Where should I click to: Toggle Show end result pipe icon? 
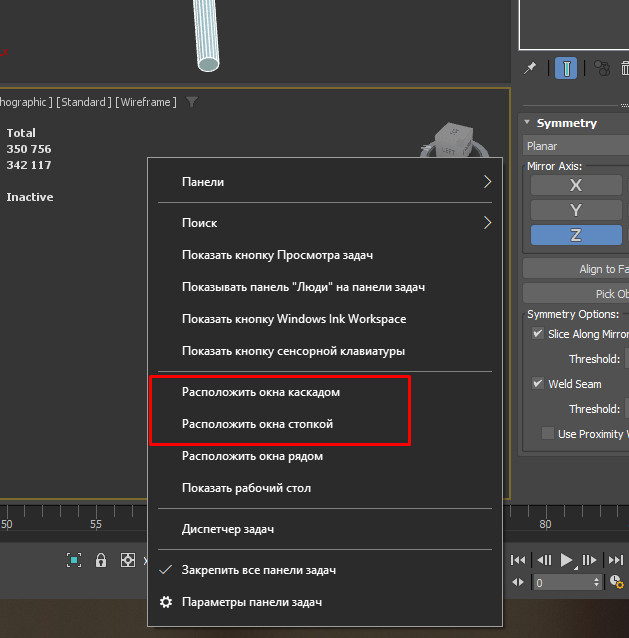tap(566, 68)
